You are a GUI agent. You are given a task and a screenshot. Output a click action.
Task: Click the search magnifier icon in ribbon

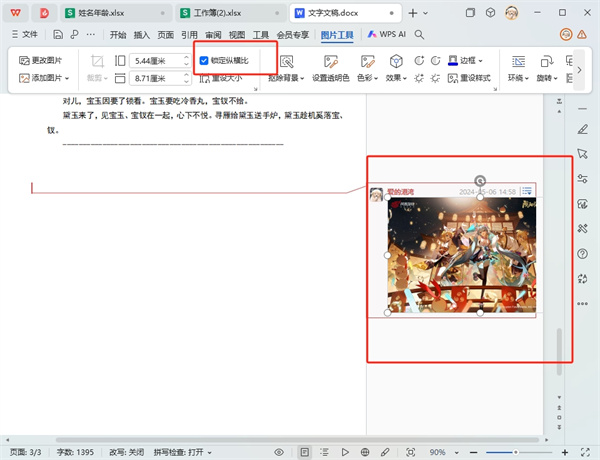419,35
